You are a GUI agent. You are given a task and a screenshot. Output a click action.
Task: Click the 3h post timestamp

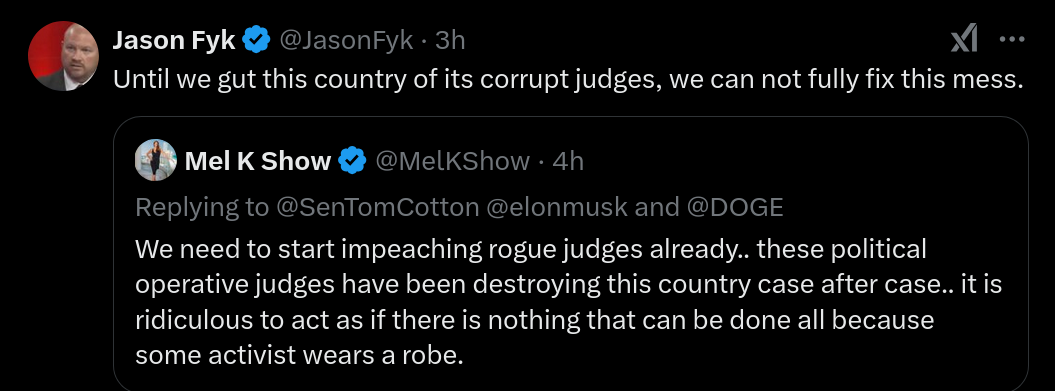click(x=449, y=41)
